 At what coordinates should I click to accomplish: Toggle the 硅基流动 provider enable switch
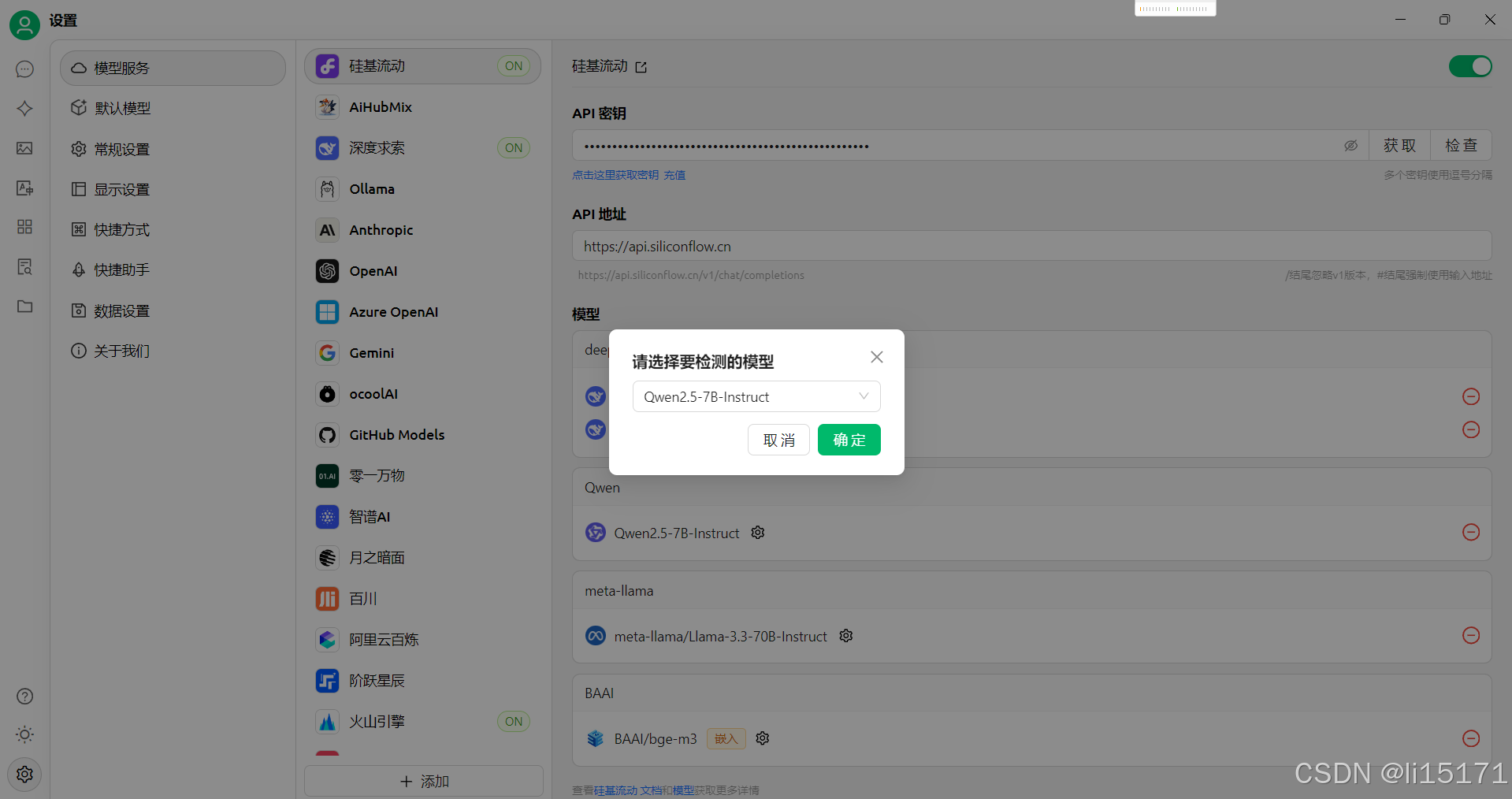tap(1470, 66)
